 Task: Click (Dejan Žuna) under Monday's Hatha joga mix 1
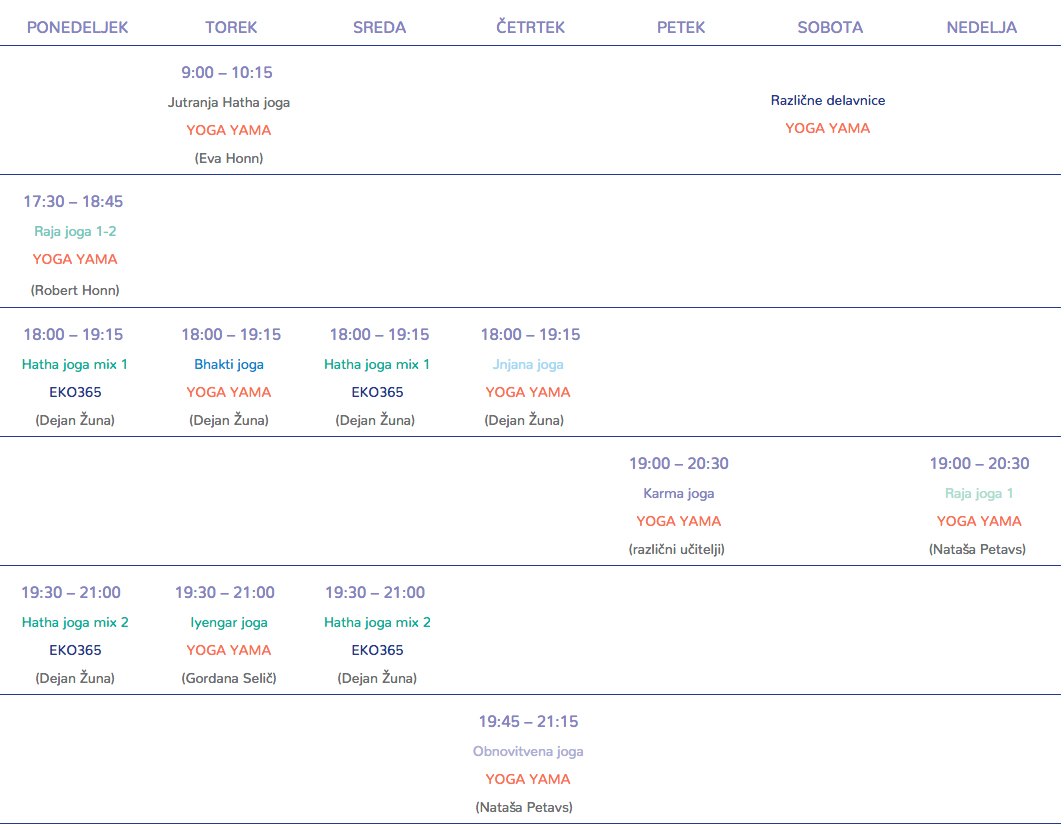point(75,420)
